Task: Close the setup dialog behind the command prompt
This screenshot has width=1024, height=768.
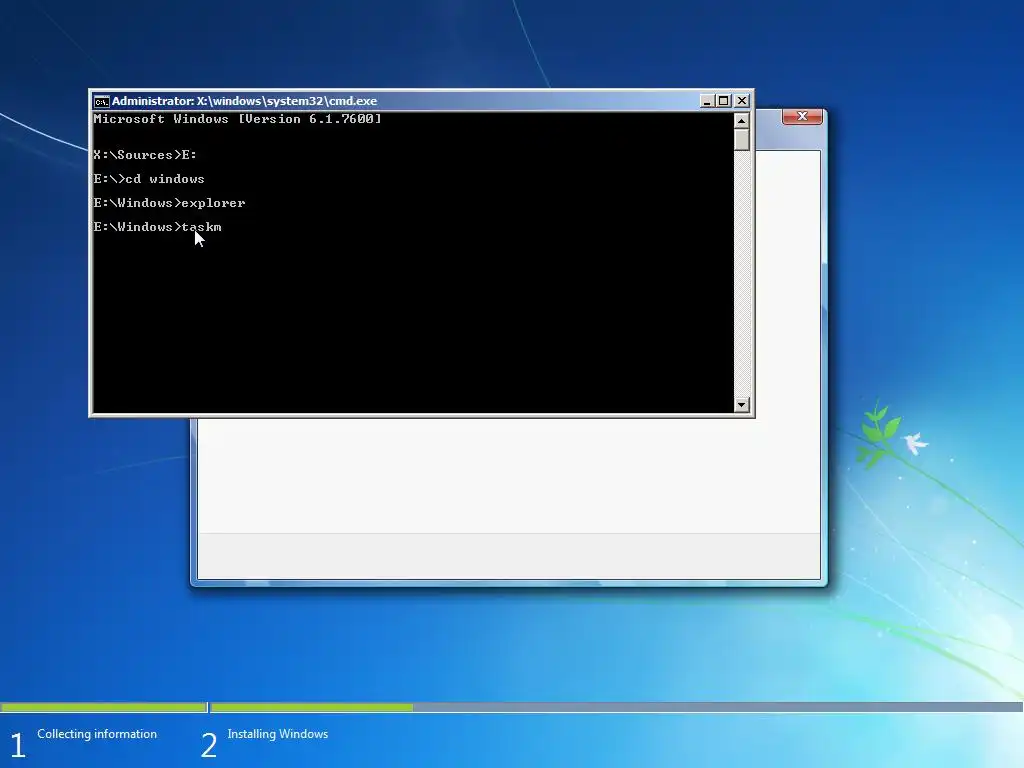Action: [802, 116]
